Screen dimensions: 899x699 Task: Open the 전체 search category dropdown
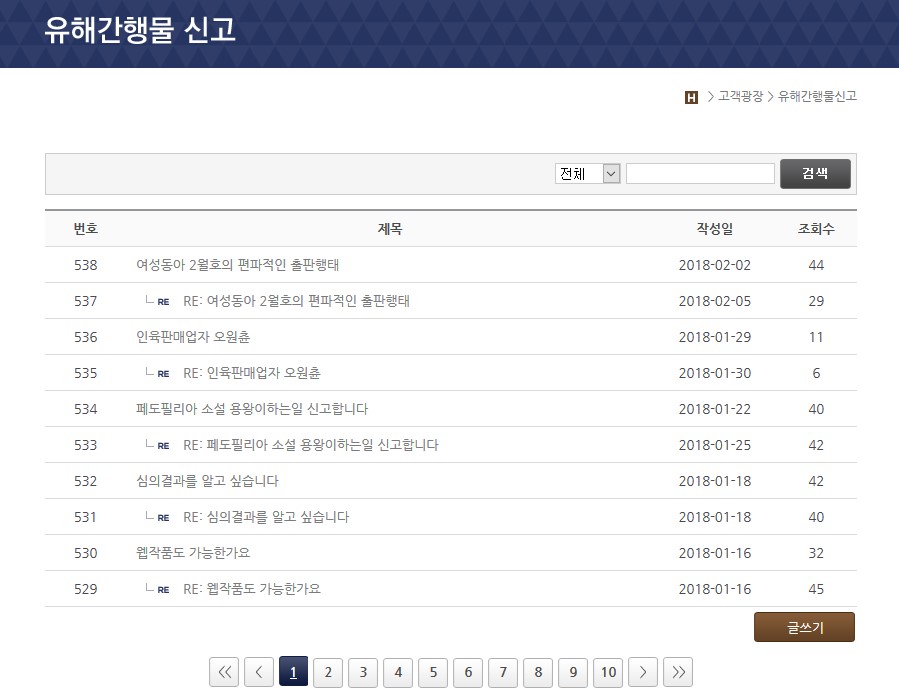coord(588,174)
